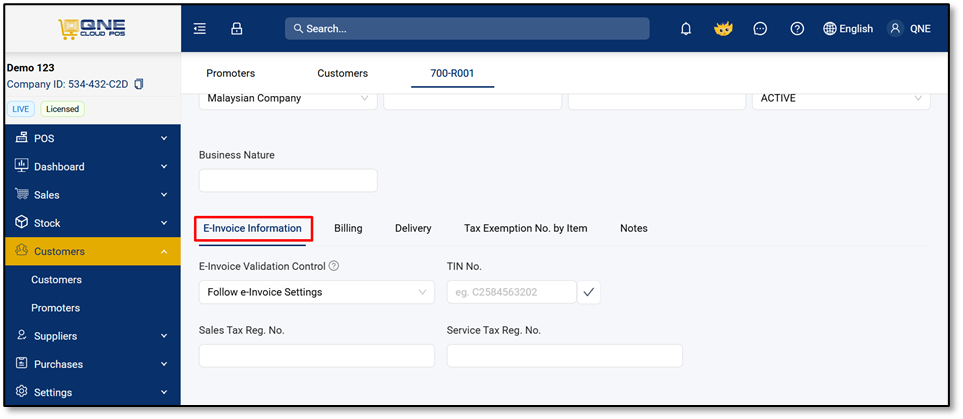Click the Dashboard chart icon
The height and width of the screenshot is (419, 963).
coord(21,166)
